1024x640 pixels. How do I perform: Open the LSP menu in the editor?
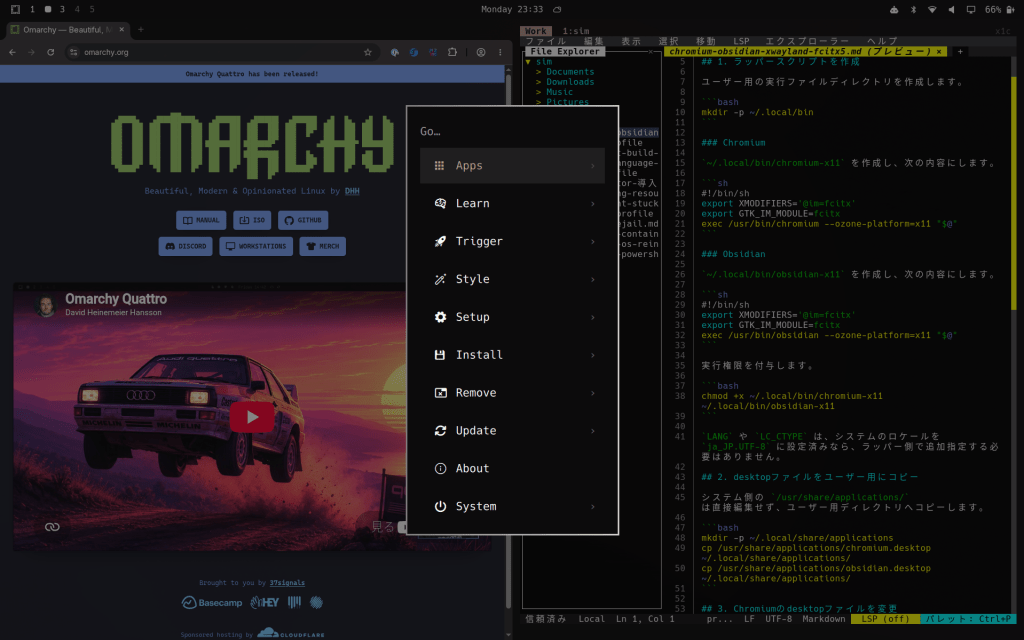pyautogui.click(x=741, y=41)
